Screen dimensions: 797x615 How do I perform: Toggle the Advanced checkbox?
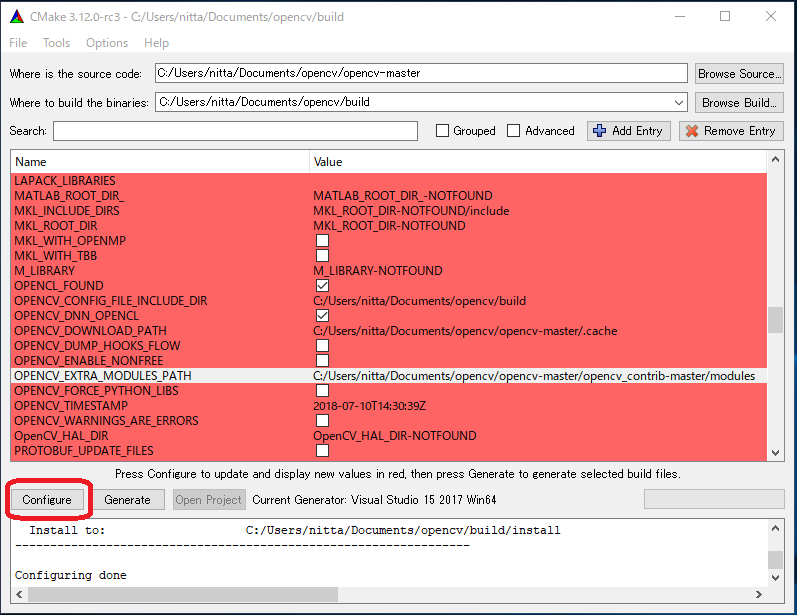pos(514,131)
